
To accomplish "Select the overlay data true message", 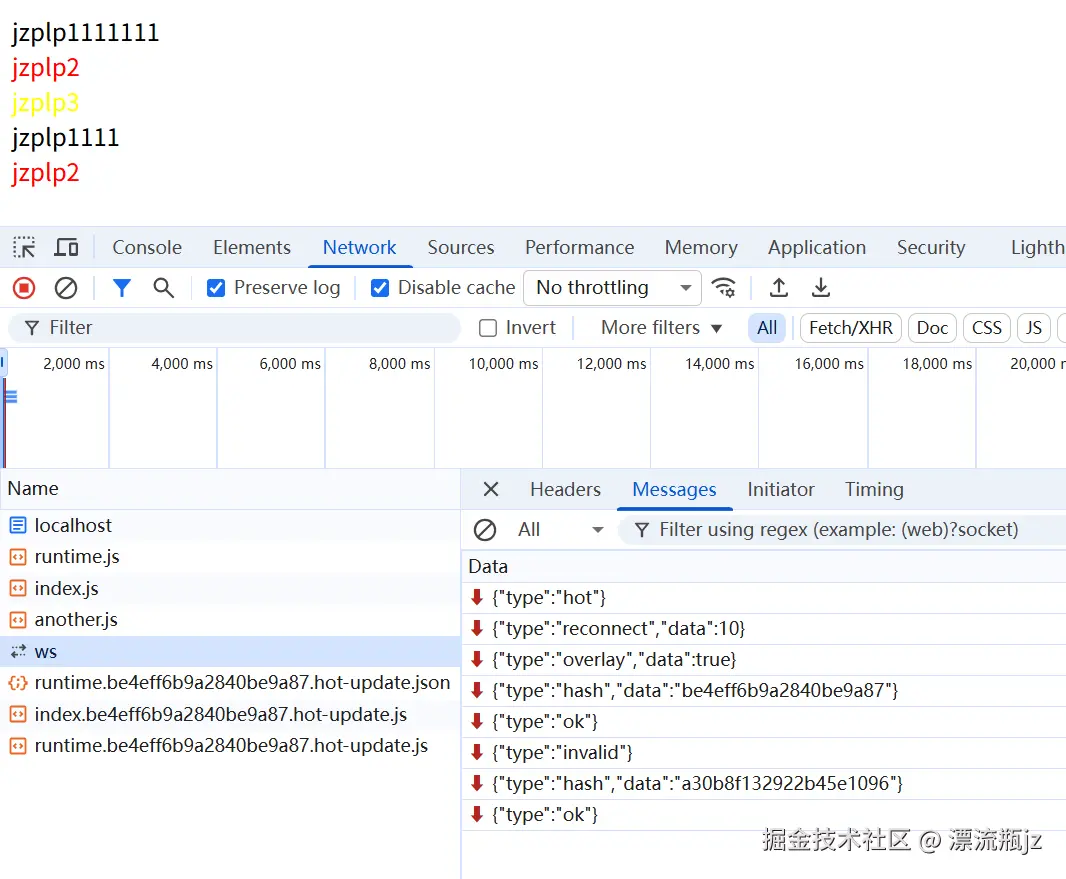I will [763, 660].
